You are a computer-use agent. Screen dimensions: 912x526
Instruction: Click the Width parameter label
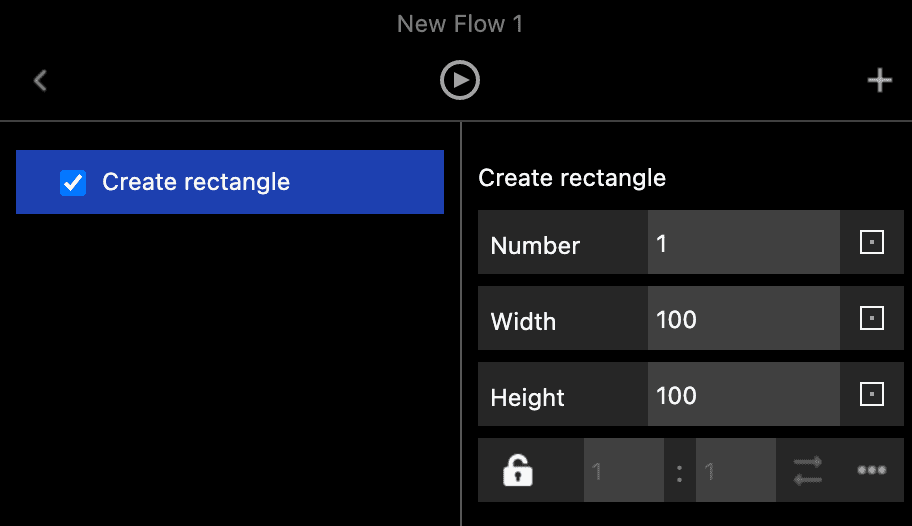coord(523,321)
